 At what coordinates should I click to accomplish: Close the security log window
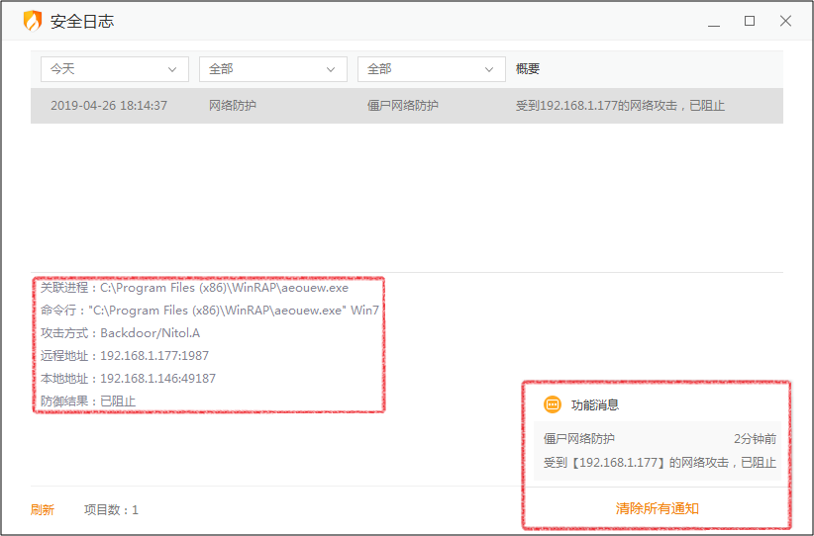click(x=785, y=22)
